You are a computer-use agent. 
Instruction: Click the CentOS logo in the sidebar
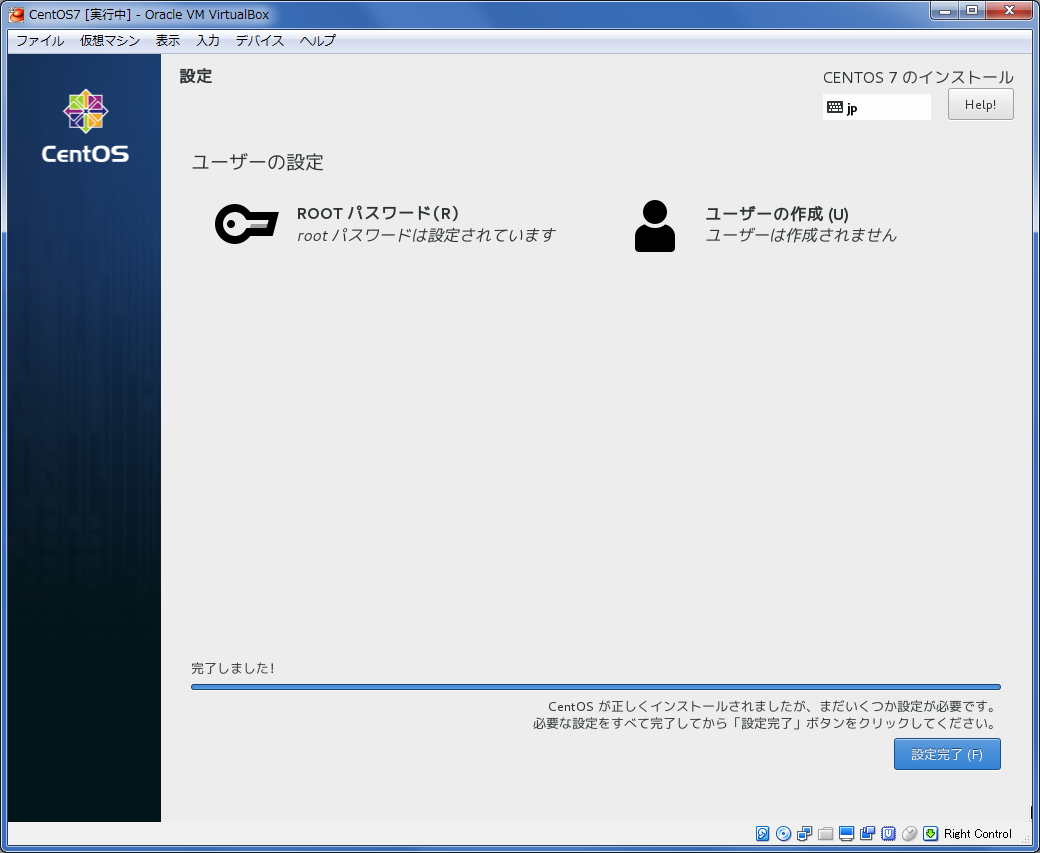pos(85,126)
